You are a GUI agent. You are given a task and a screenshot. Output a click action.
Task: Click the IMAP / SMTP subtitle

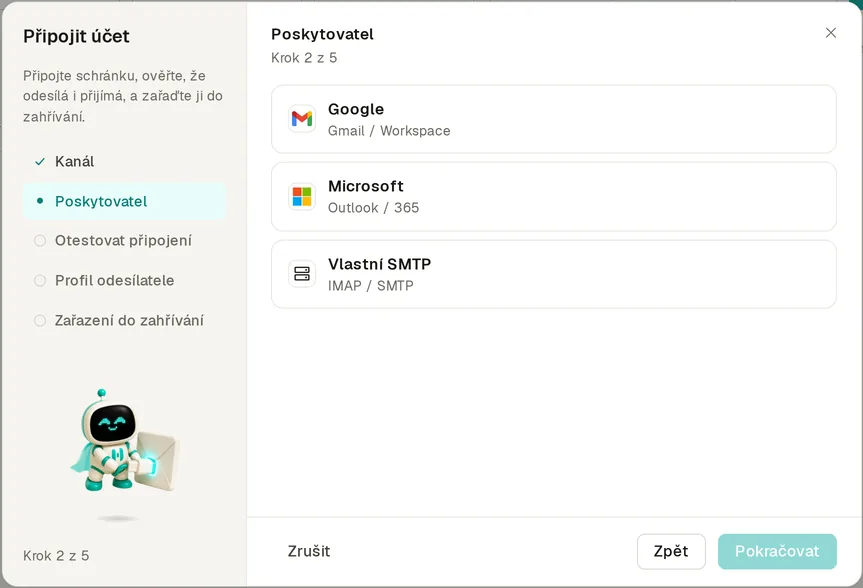370,286
